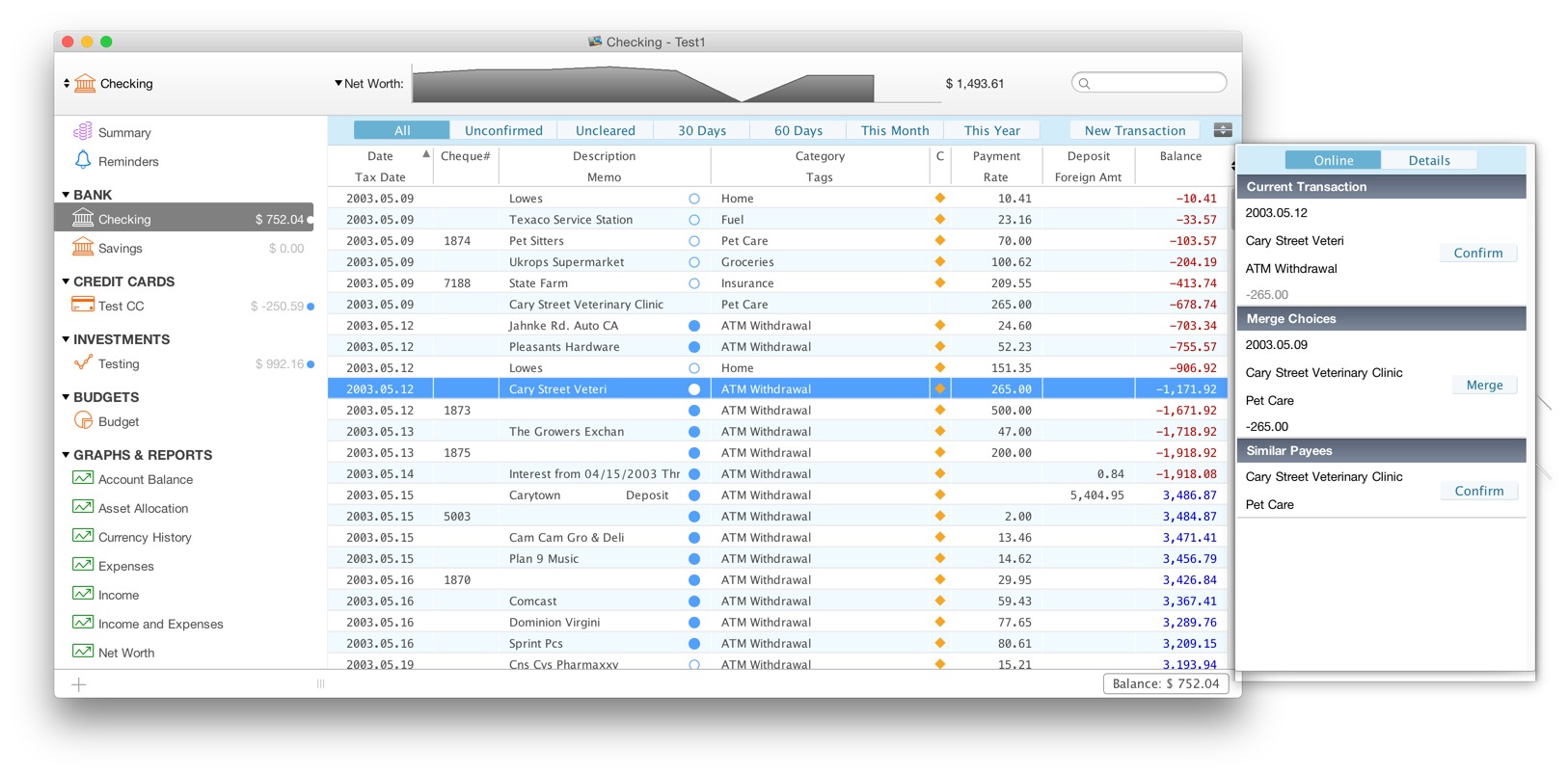
Task: Toggle cleared status for Texaco Service Station
Action: [693, 220]
